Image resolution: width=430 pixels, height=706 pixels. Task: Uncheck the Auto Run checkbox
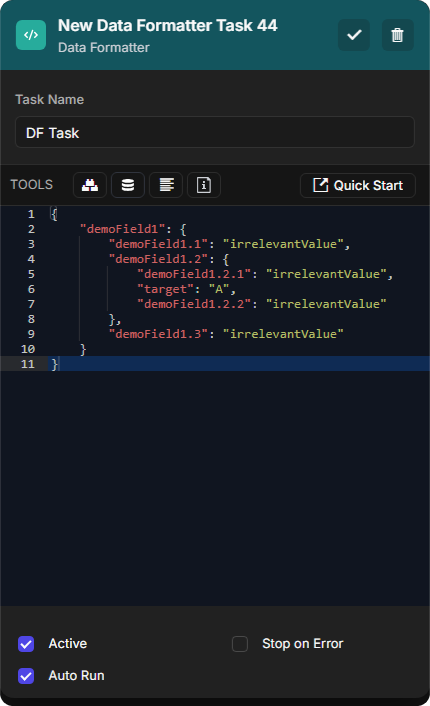(x=26, y=676)
